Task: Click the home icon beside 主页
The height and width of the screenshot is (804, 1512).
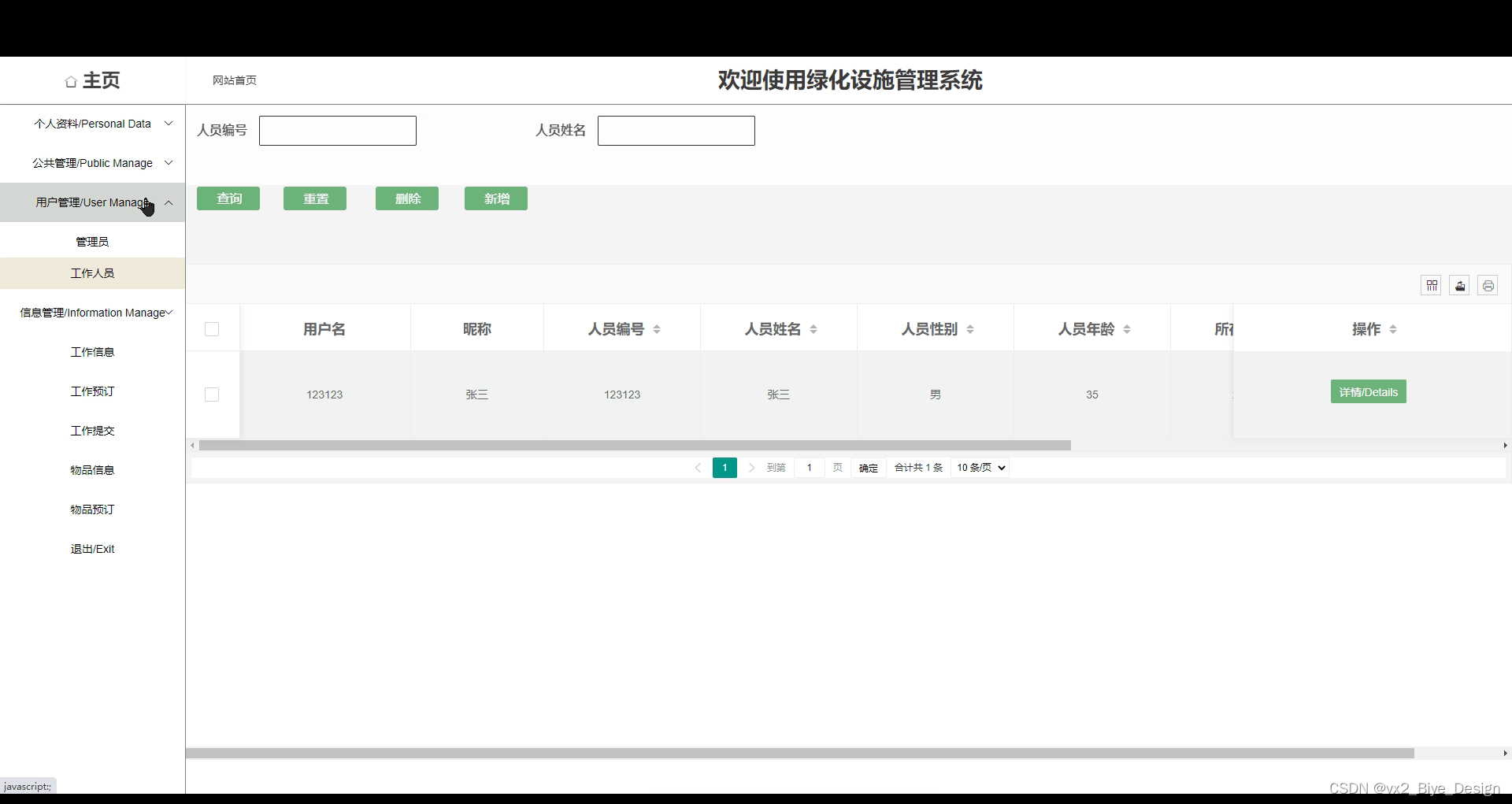Action: [70, 80]
